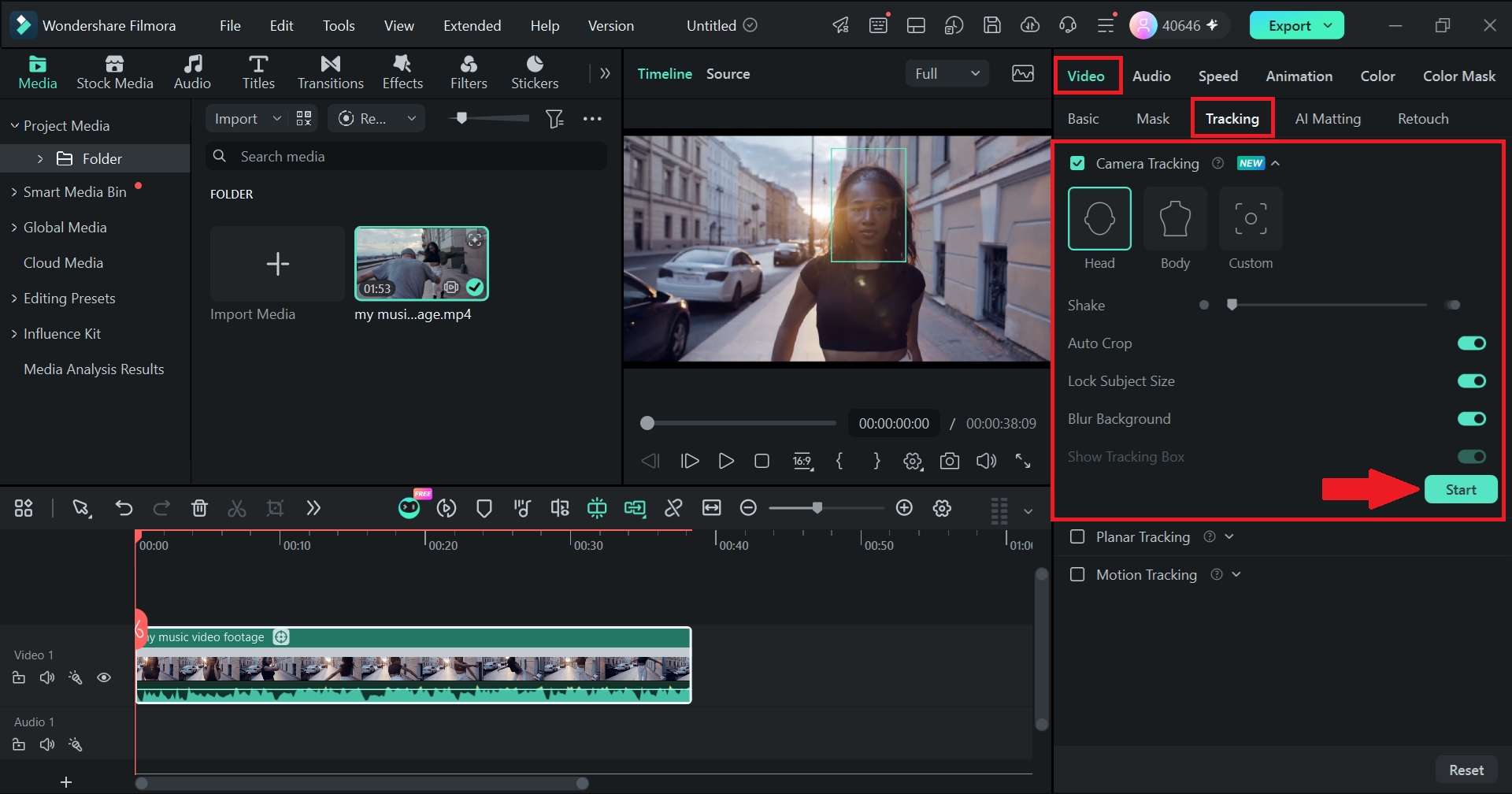The height and width of the screenshot is (794, 1512).
Task: Switch preview to Source view
Action: pos(728,73)
